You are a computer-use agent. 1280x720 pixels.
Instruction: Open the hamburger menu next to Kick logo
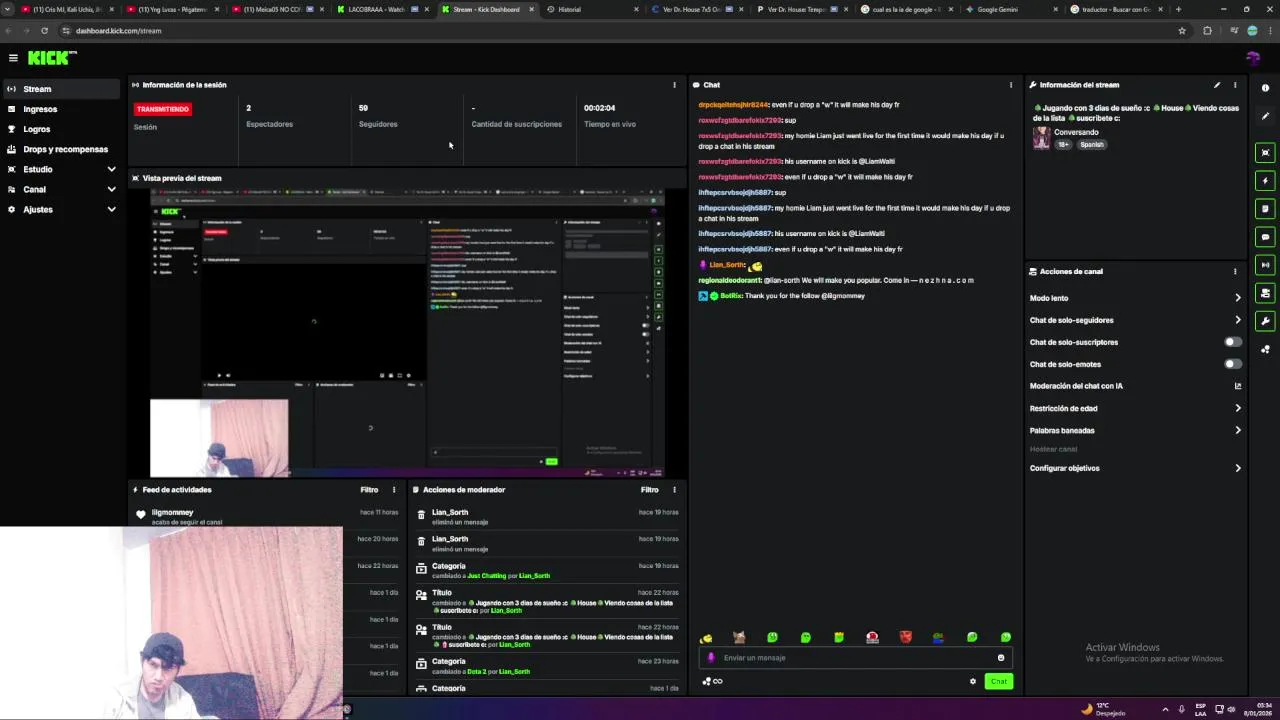(x=13, y=58)
